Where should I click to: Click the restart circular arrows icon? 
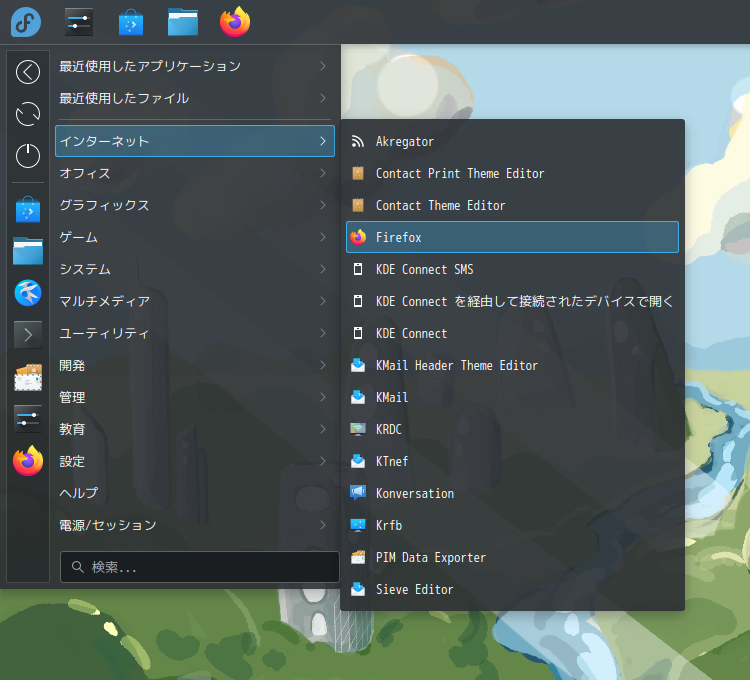[28, 114]
